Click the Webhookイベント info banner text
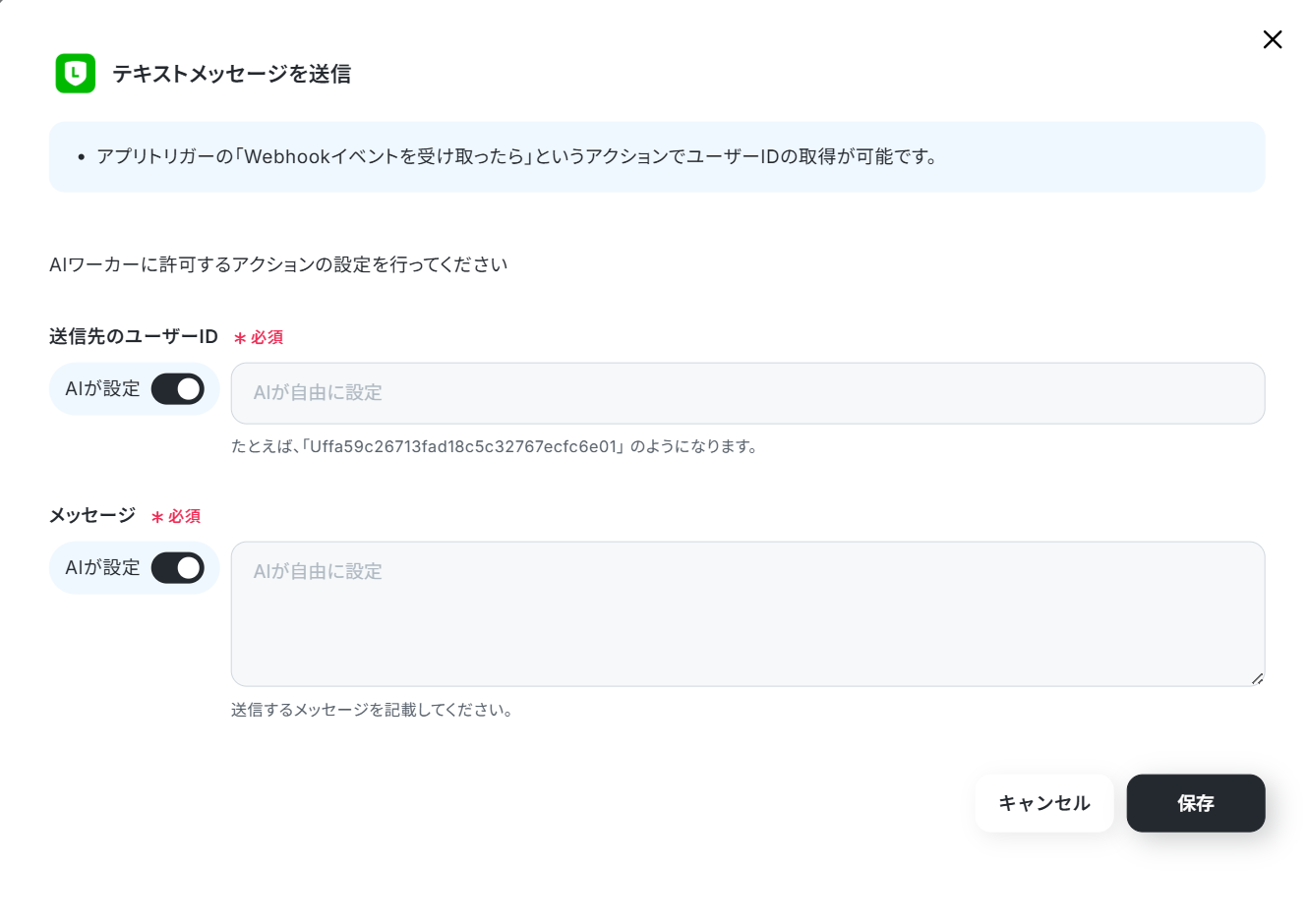Screen dimensions: 1307x924 (516, 156)
